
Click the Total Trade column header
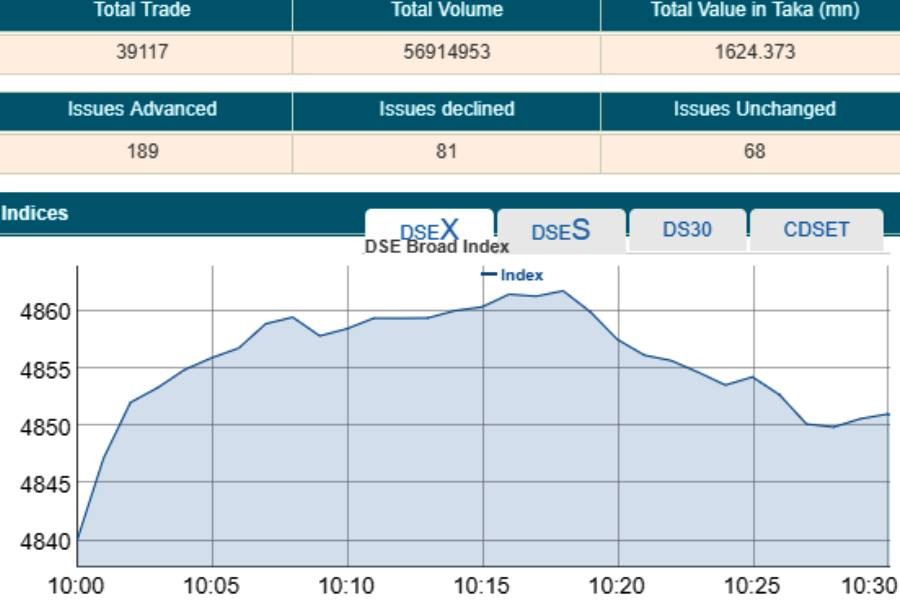[x=142, y=10]
